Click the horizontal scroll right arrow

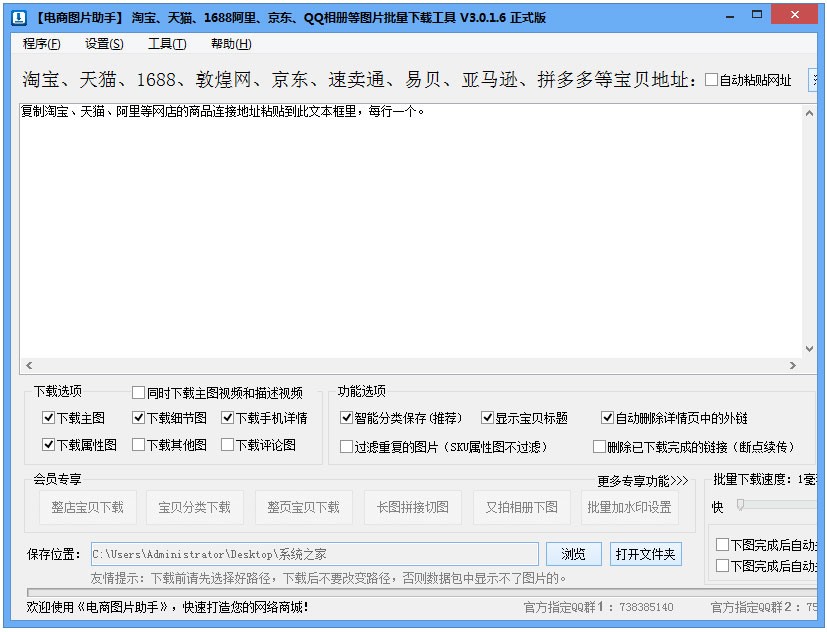tap(793, 365)
